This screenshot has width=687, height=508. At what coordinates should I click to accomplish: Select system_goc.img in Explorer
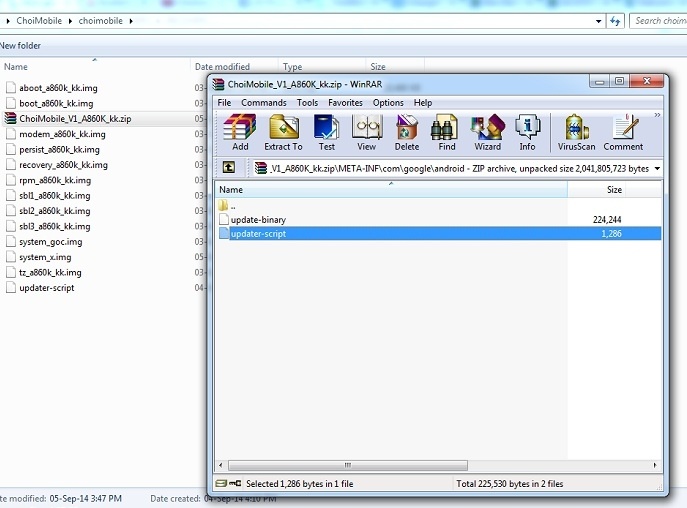pos(50,242)
